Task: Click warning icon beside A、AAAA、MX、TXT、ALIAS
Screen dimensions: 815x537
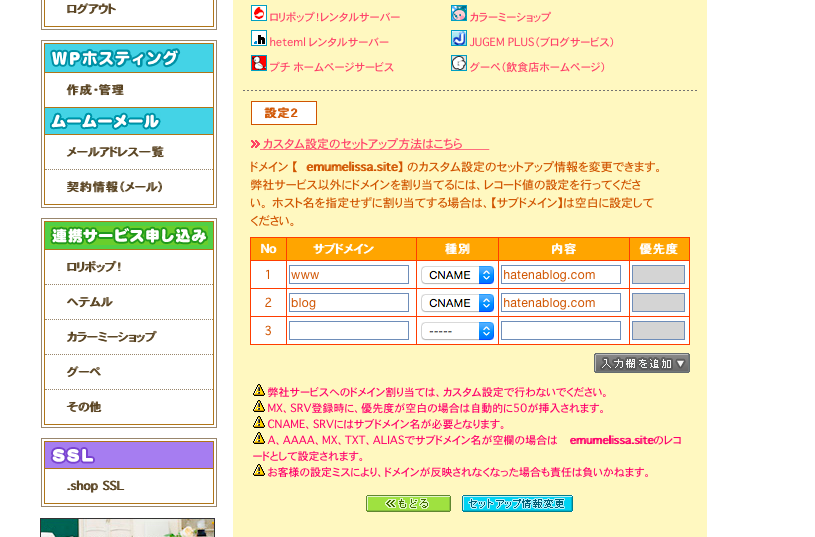Action: 259,438
